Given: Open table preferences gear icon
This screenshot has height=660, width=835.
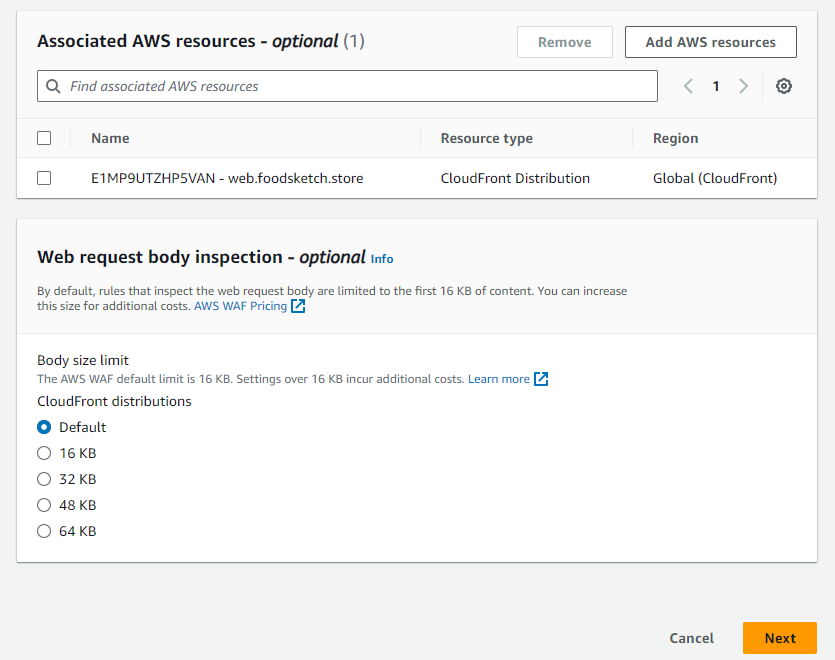Looking at the screenshot, I should tap(784, 86).
